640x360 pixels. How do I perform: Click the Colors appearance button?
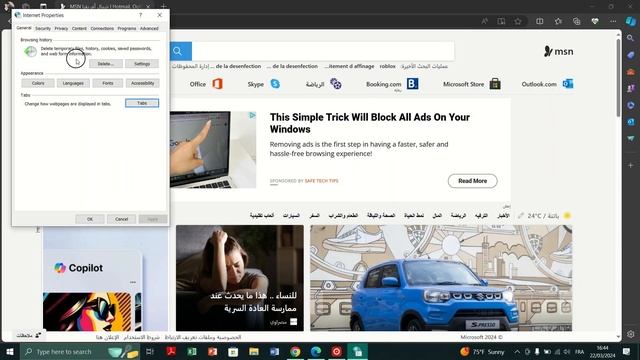[38, 83]
